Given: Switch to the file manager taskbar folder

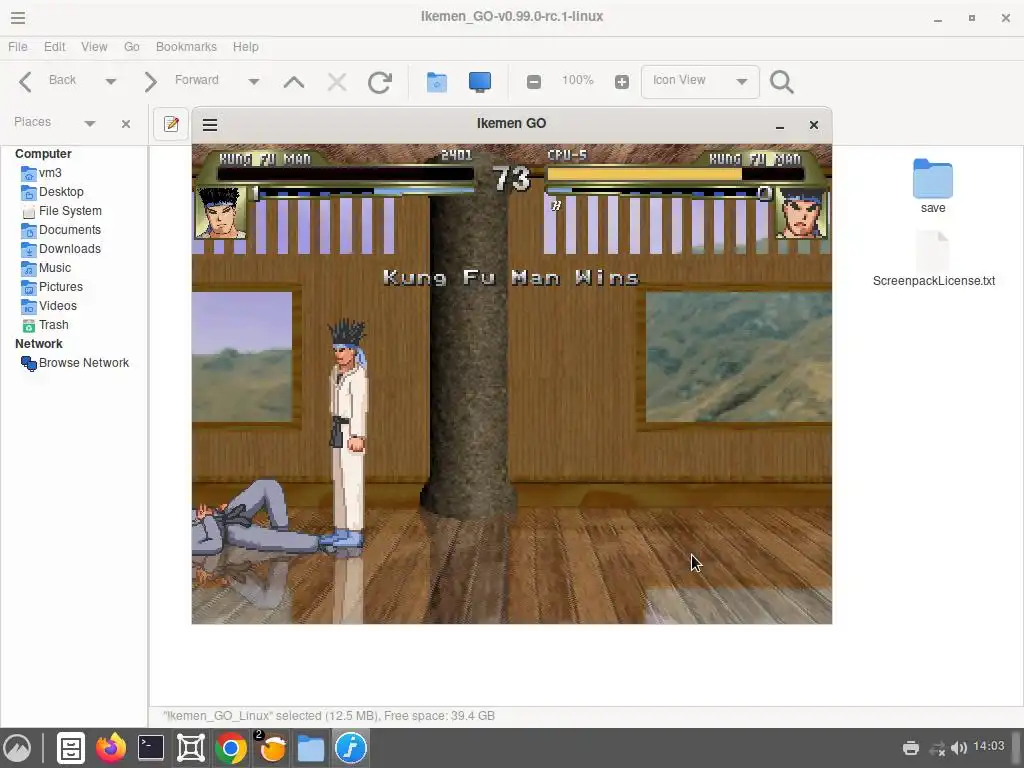Looking at the screenshot, I should pos(311,748).
